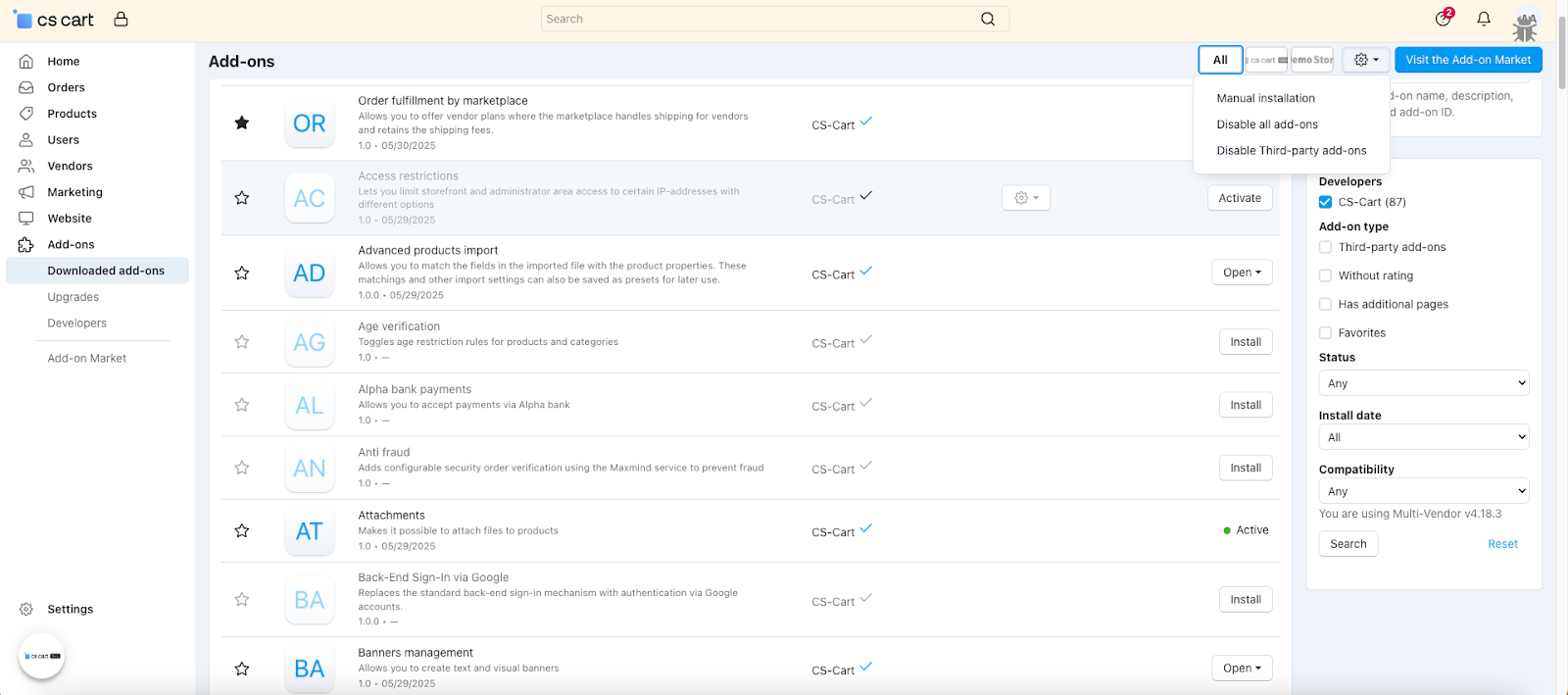The height and width of the screenshot is (695, 1568).
Task: Open the Install date dropdown
Action: click(1424, 437)
